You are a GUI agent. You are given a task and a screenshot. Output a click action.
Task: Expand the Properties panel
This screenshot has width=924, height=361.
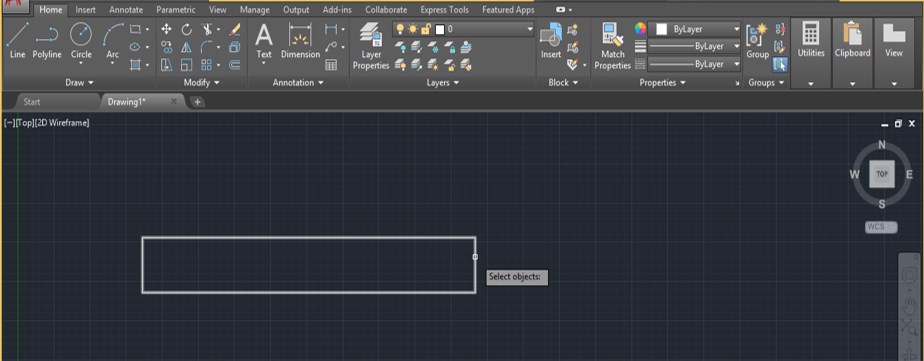[x=662, y=83]
